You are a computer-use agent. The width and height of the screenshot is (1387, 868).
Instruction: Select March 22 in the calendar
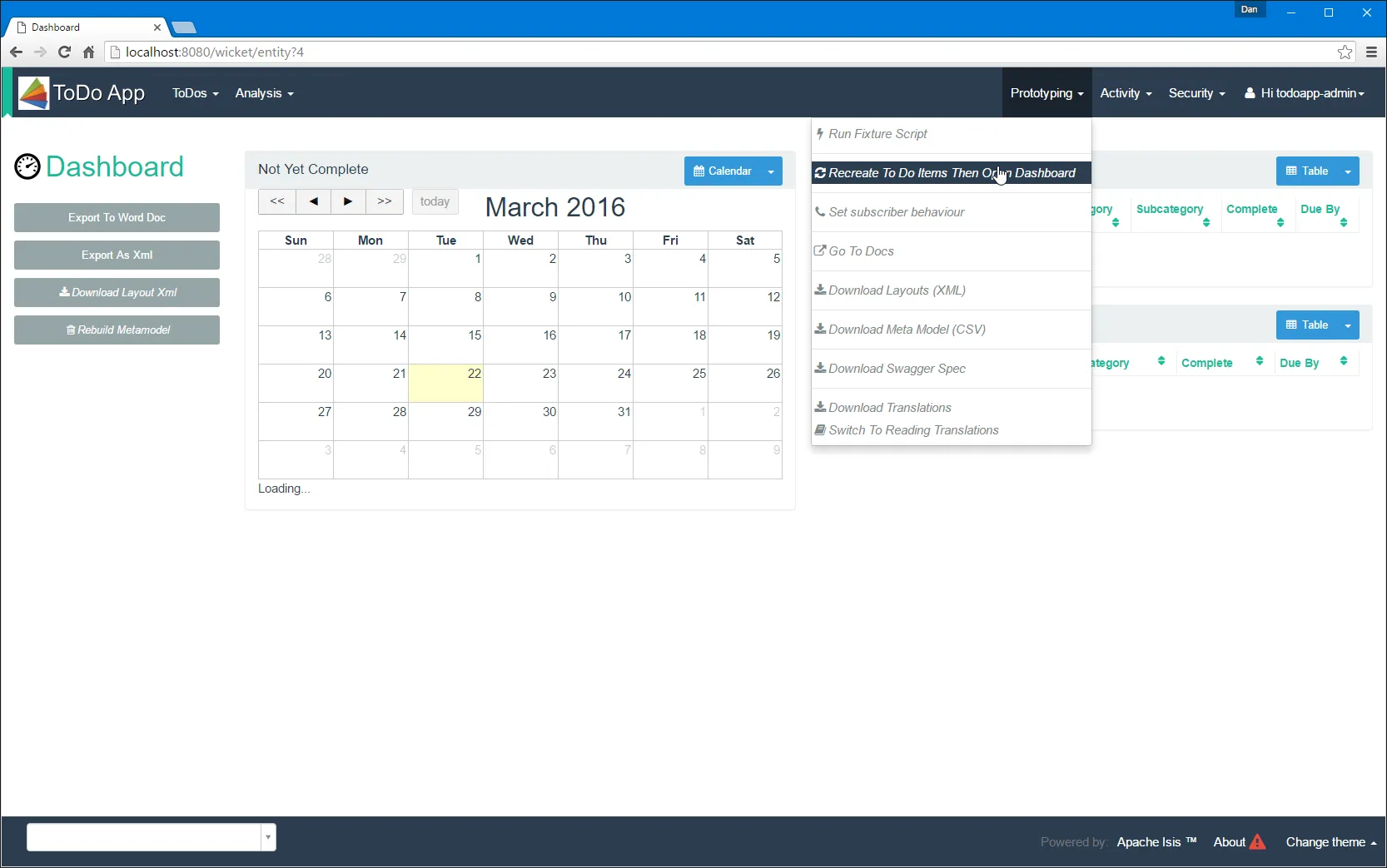pyautogui.click(x=445, y=383)
